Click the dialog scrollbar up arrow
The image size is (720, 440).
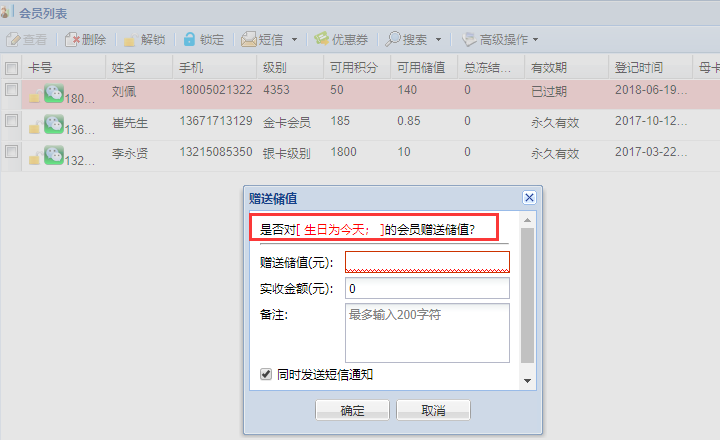point(528,220)
